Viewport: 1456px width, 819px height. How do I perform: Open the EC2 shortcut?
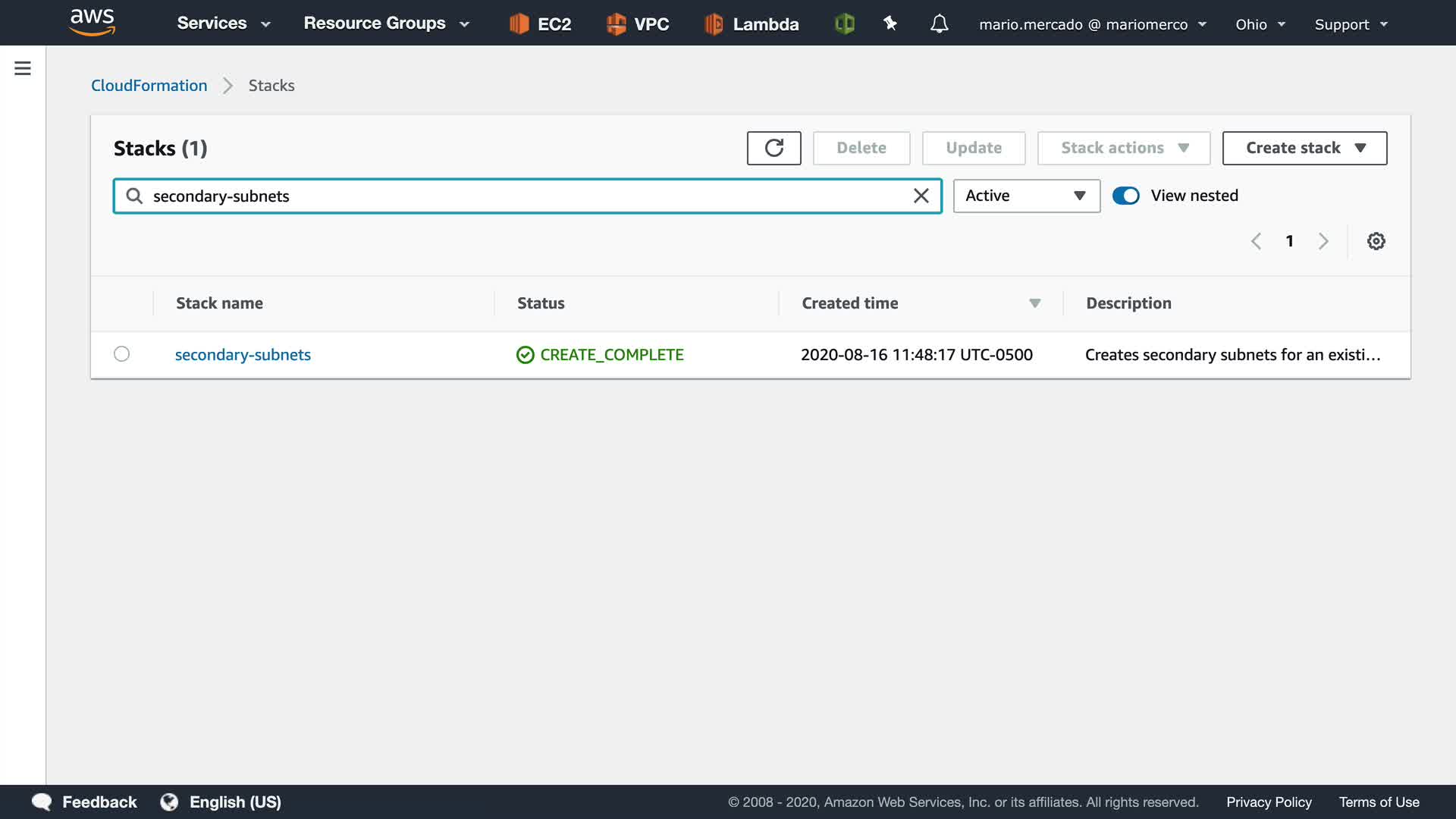click(x=540, y=24)
